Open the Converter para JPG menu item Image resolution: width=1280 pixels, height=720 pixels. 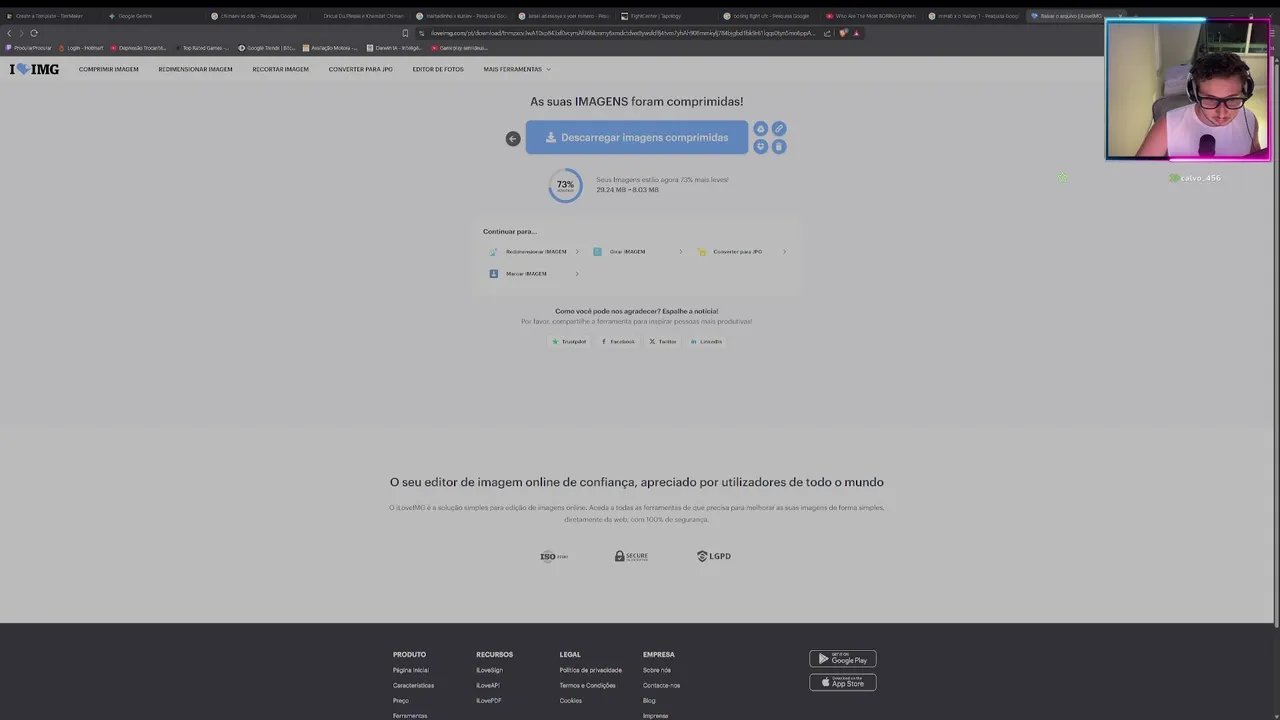point(360,69)
